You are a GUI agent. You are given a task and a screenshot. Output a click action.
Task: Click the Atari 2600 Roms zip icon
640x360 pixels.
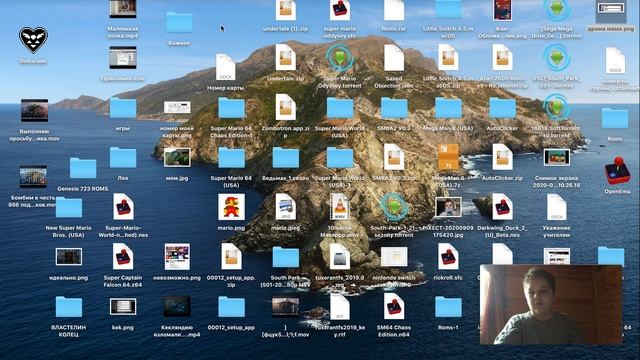pos(502,58)
